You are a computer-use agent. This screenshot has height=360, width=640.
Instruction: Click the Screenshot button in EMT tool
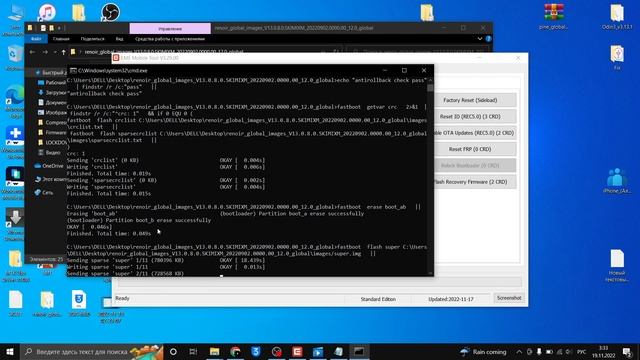pyautogui.click(x=509, y=298)
